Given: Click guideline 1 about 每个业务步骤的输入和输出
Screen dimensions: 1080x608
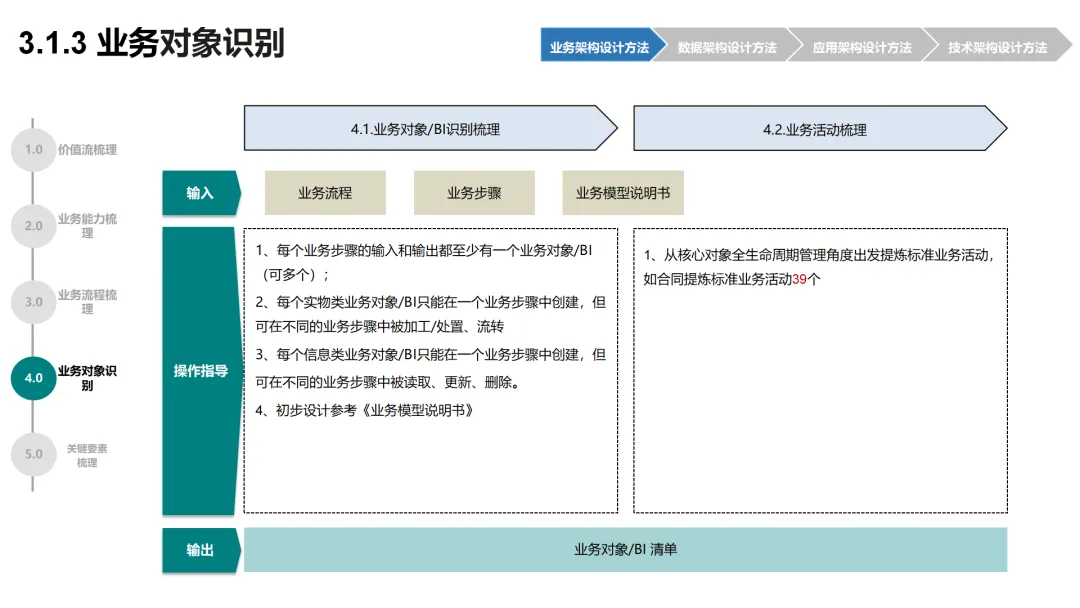Looking at the screenshot, I should click(x=424, y=262).
